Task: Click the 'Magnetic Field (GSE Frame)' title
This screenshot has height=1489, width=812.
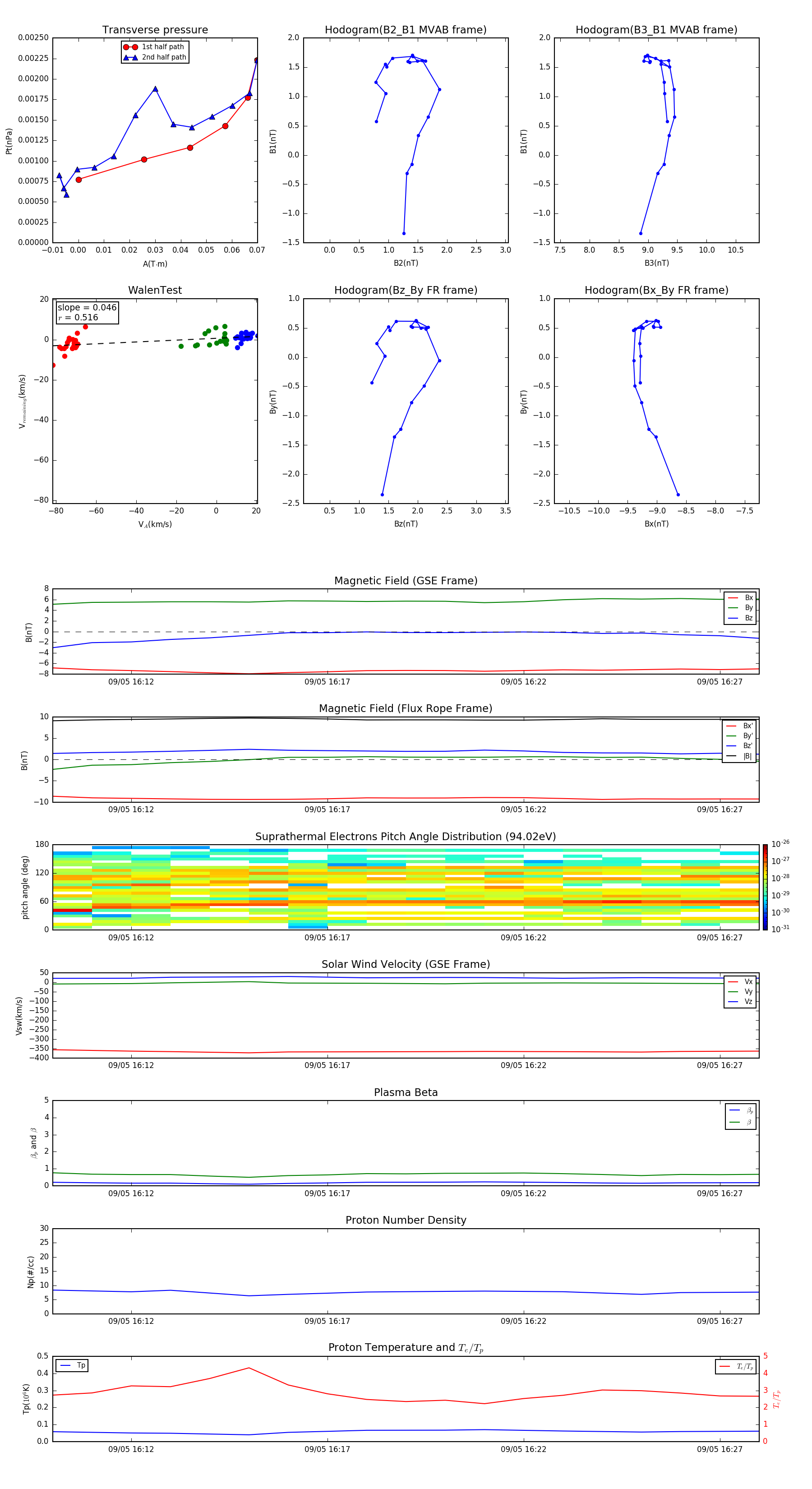Action: (x=406, y=581)
